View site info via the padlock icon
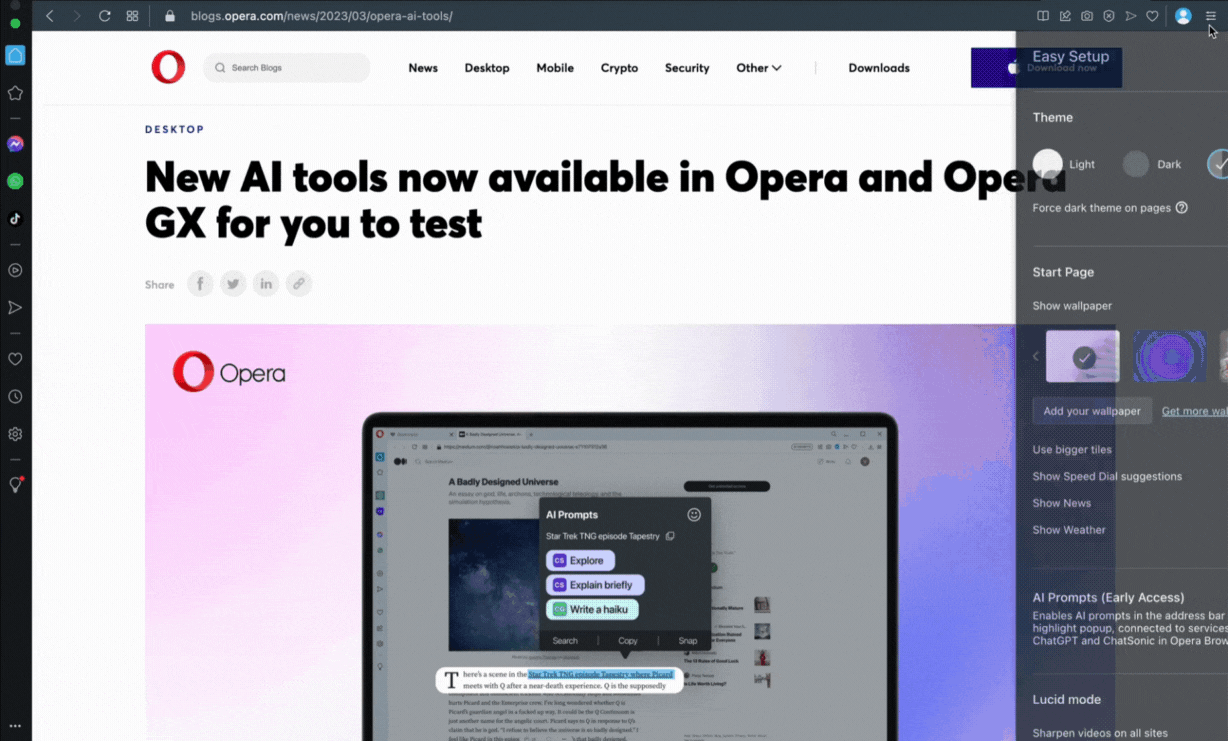This screenshot has height=741, width=1228. (x=170, y=16)
